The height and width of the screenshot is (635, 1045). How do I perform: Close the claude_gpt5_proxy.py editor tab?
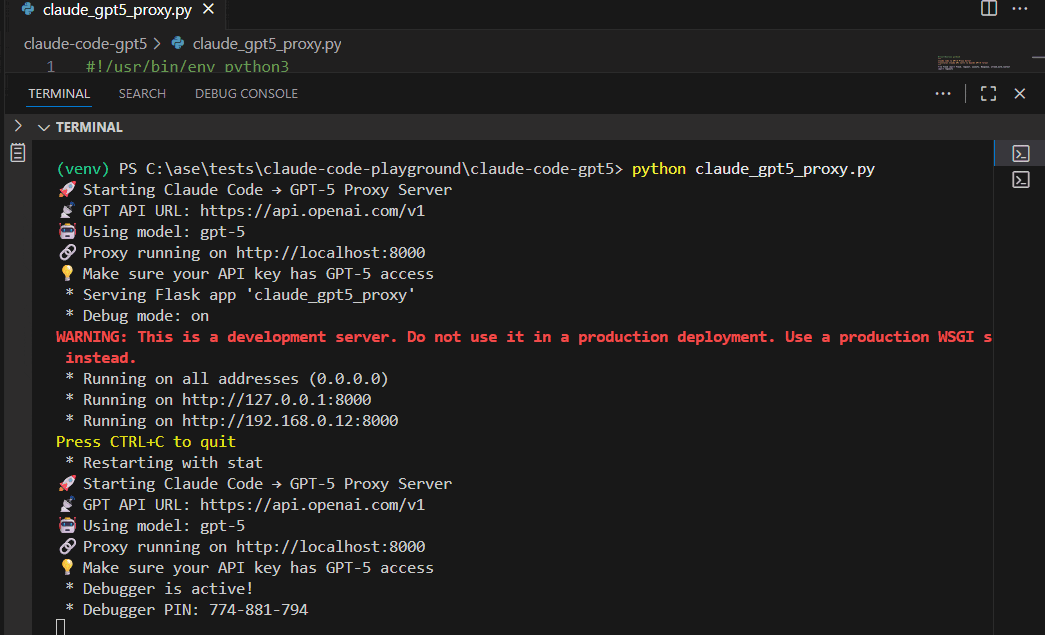click(x=209, y=9)
